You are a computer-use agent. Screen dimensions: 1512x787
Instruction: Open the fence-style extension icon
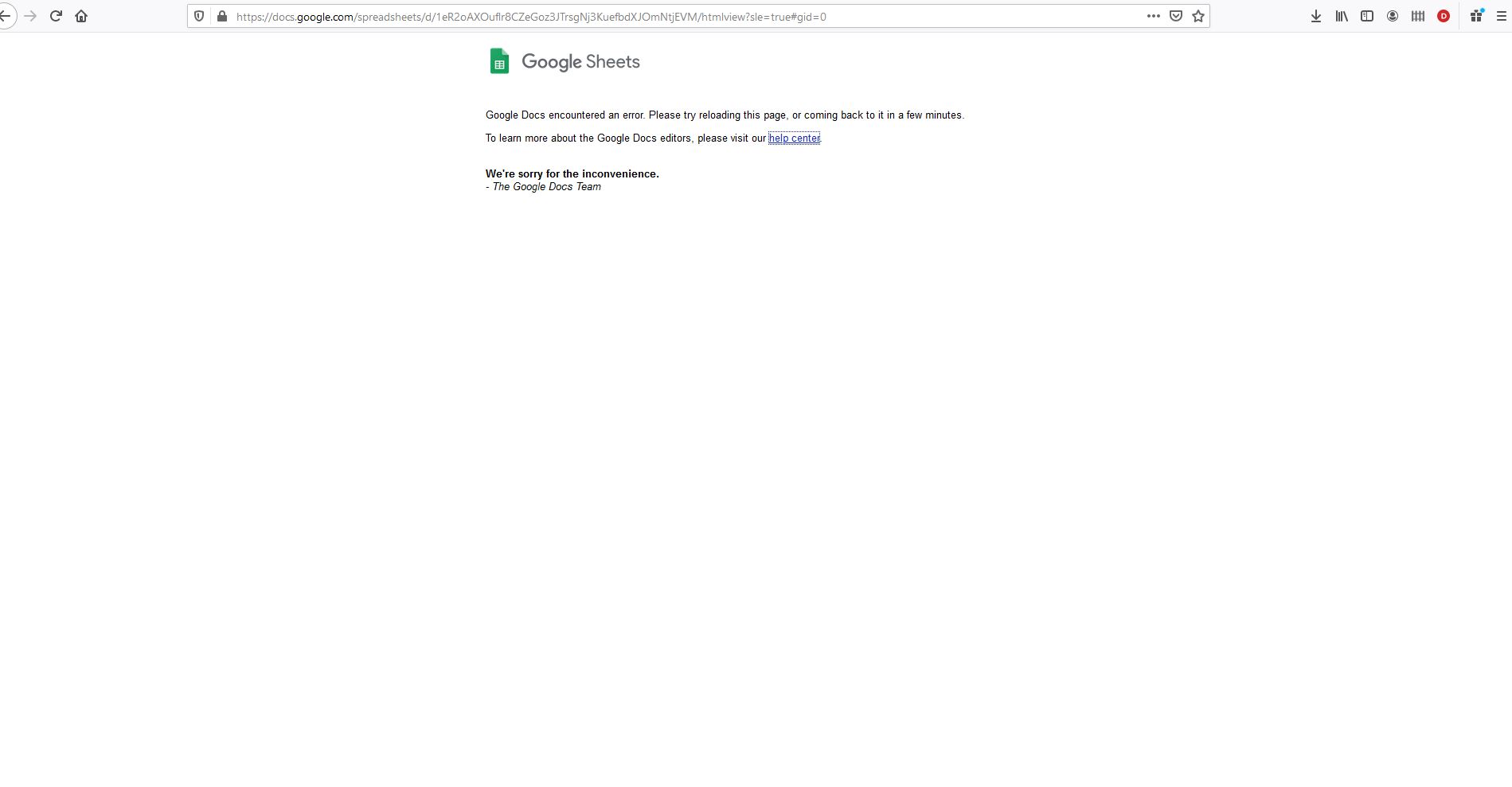[1417, 16]
